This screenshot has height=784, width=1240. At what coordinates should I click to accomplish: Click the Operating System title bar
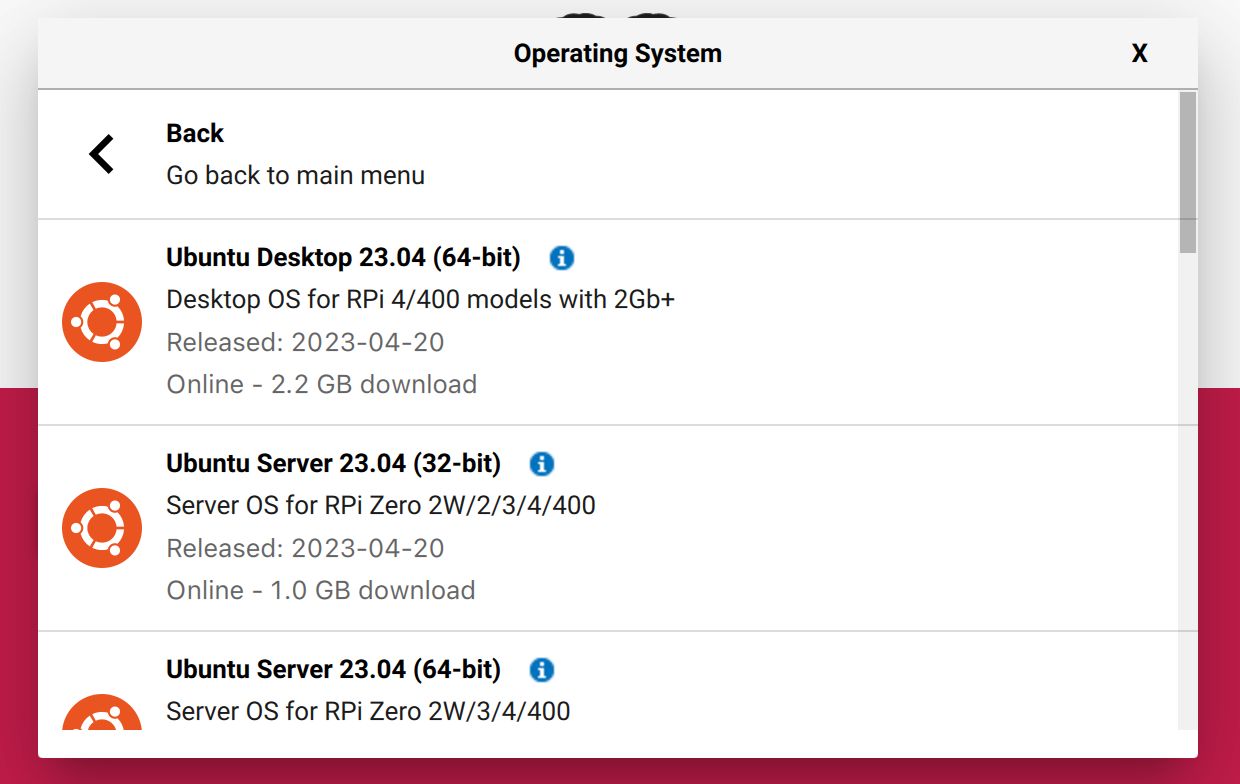point(617,53)
